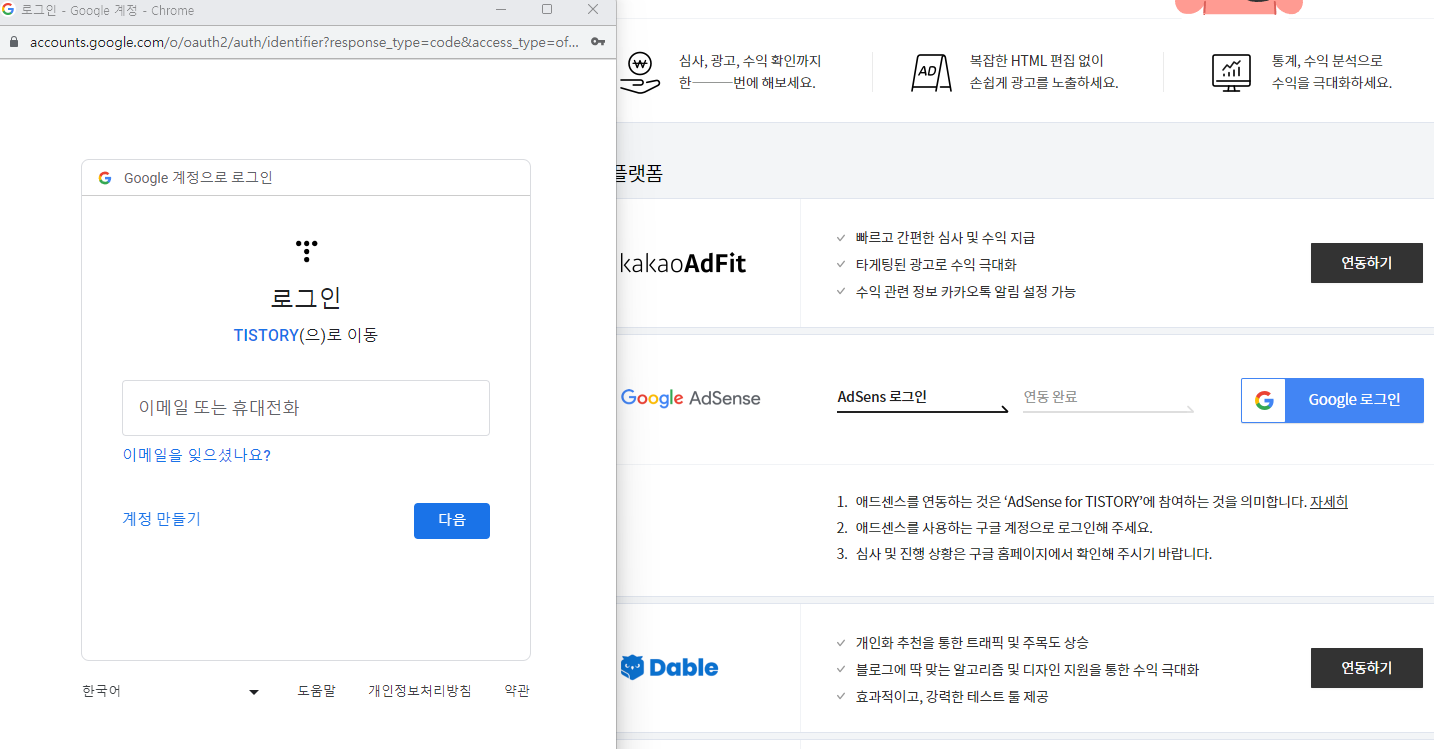Click the kakaoAdFit logo
The image size is (1434, 749).
click(x=683, y=264)
